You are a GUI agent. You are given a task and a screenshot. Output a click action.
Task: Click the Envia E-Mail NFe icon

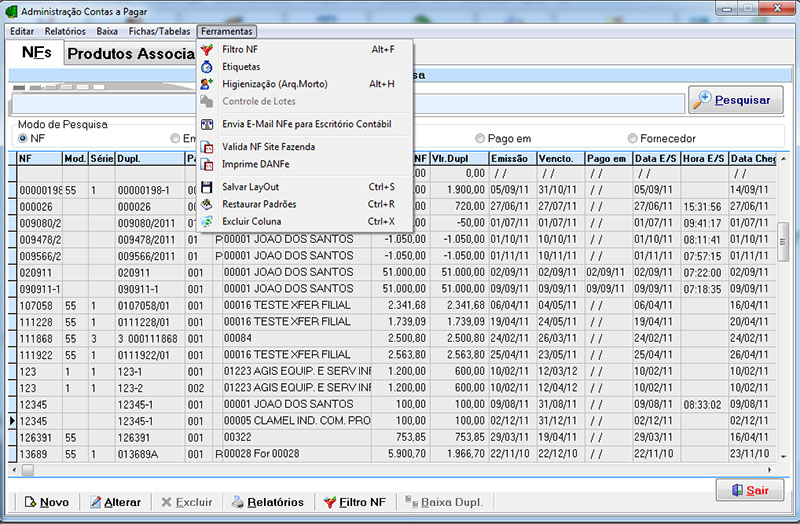(207, 124)
